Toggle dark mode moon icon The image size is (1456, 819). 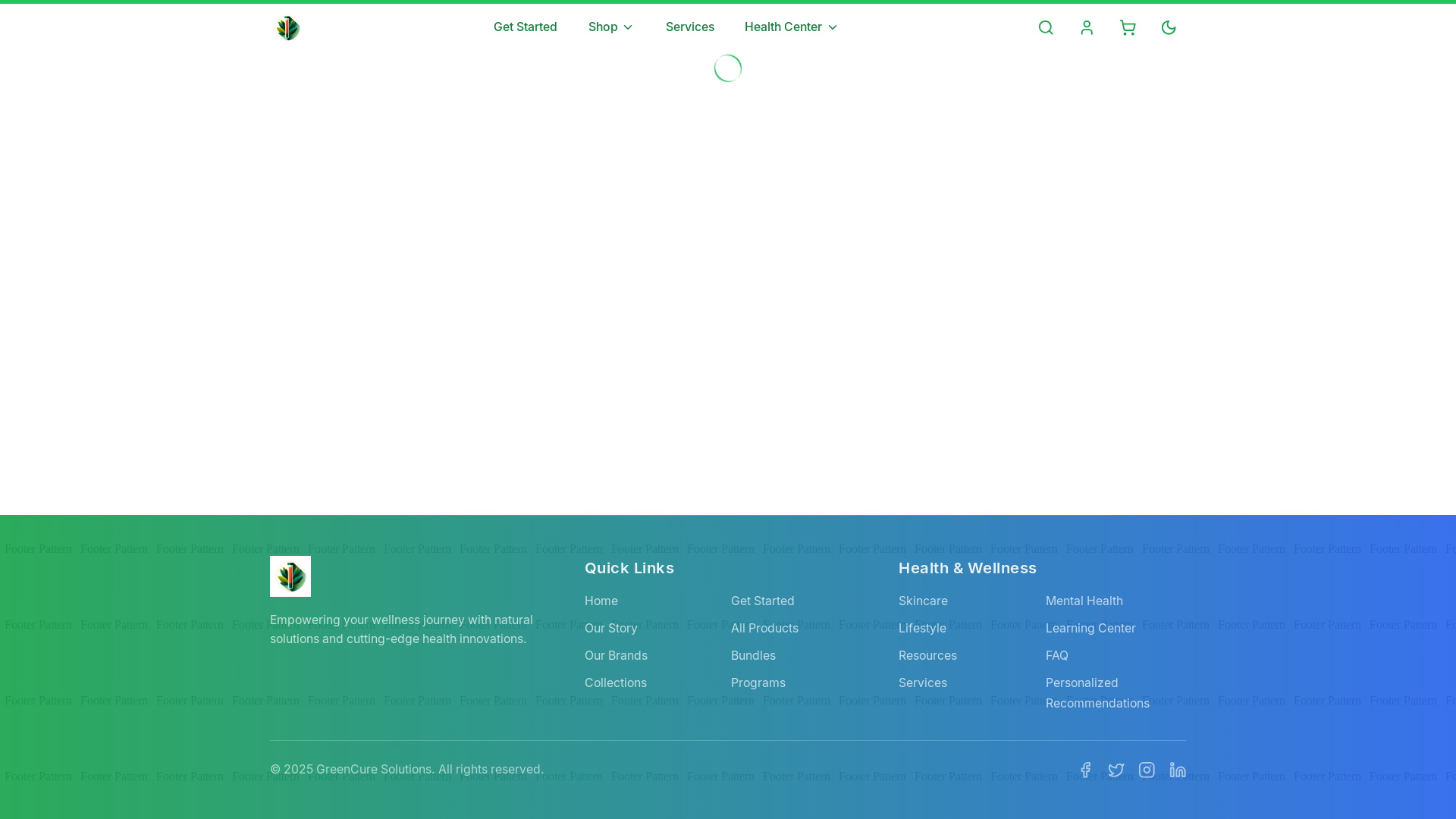(x=1169, y=28)
